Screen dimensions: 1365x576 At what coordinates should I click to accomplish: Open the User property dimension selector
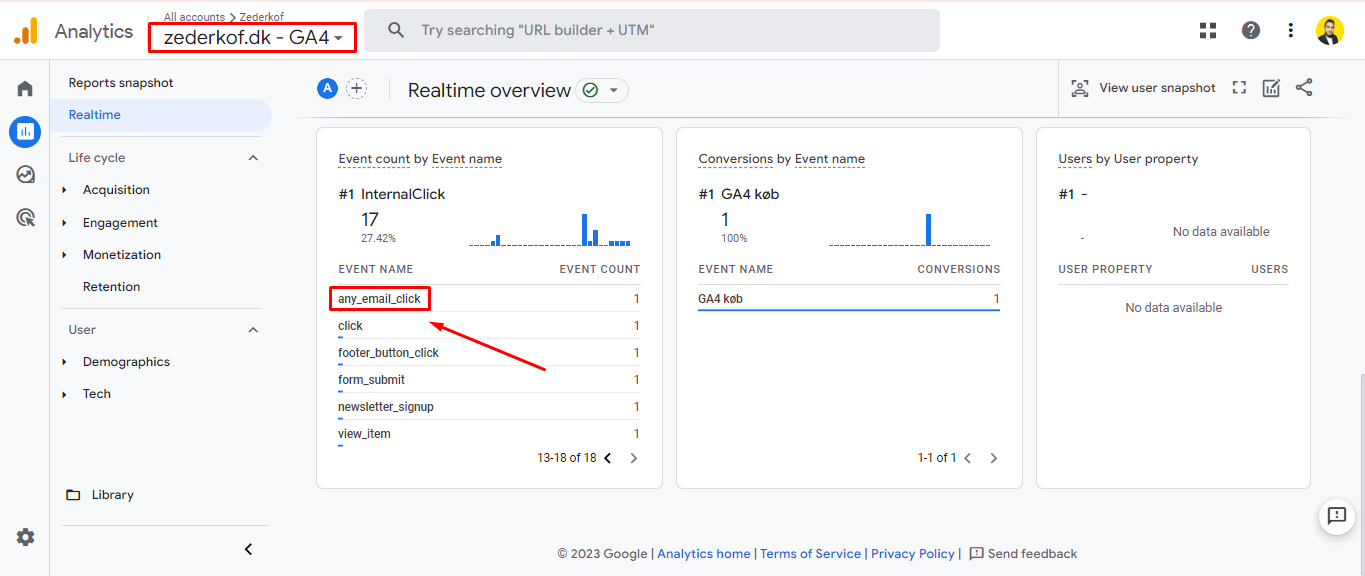[1155, 159]
